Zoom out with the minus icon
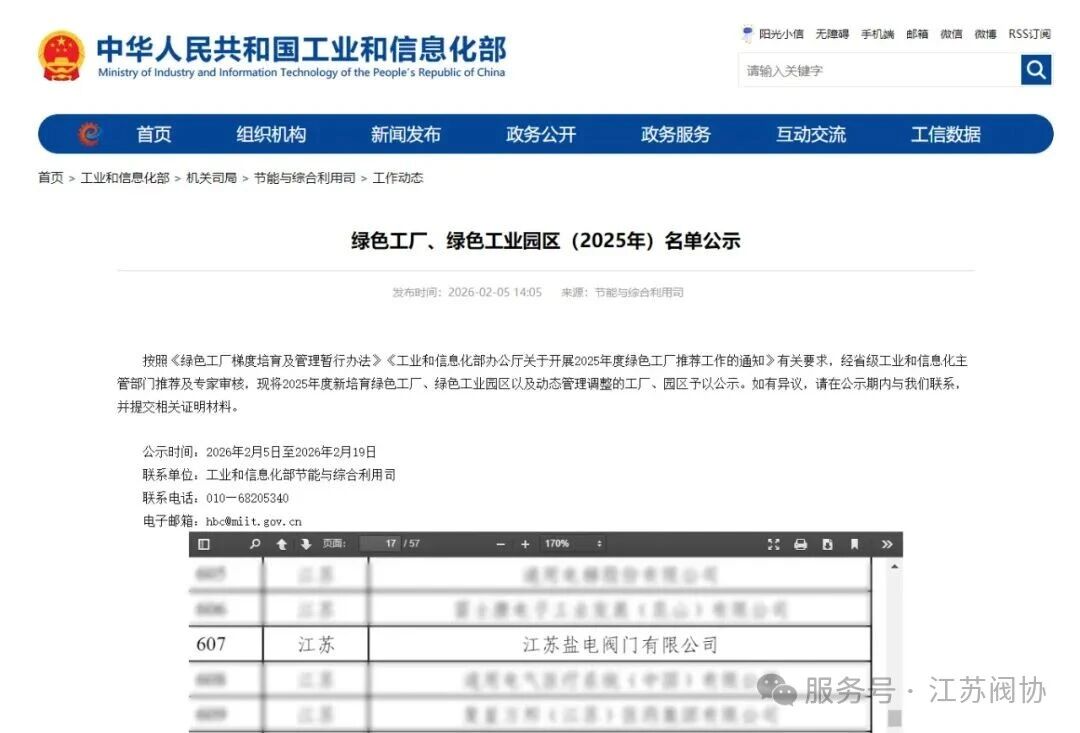Screen dimensions: 1080x733 click(x=500, y=544)
